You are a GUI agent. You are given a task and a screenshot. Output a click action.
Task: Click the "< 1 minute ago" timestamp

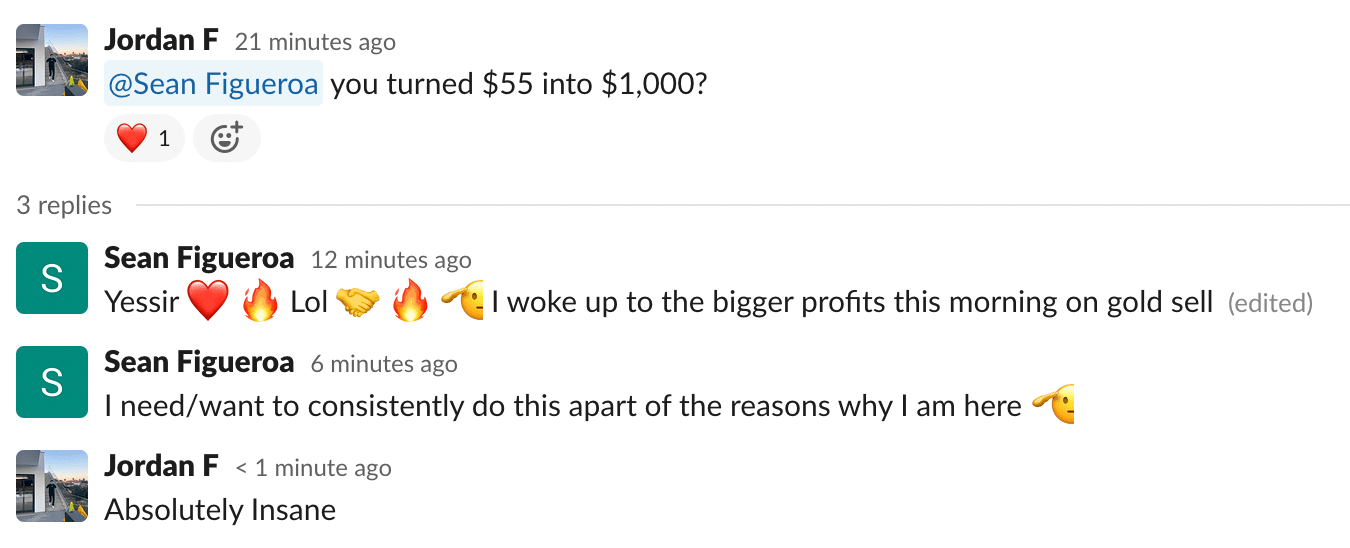coord(314,468)
